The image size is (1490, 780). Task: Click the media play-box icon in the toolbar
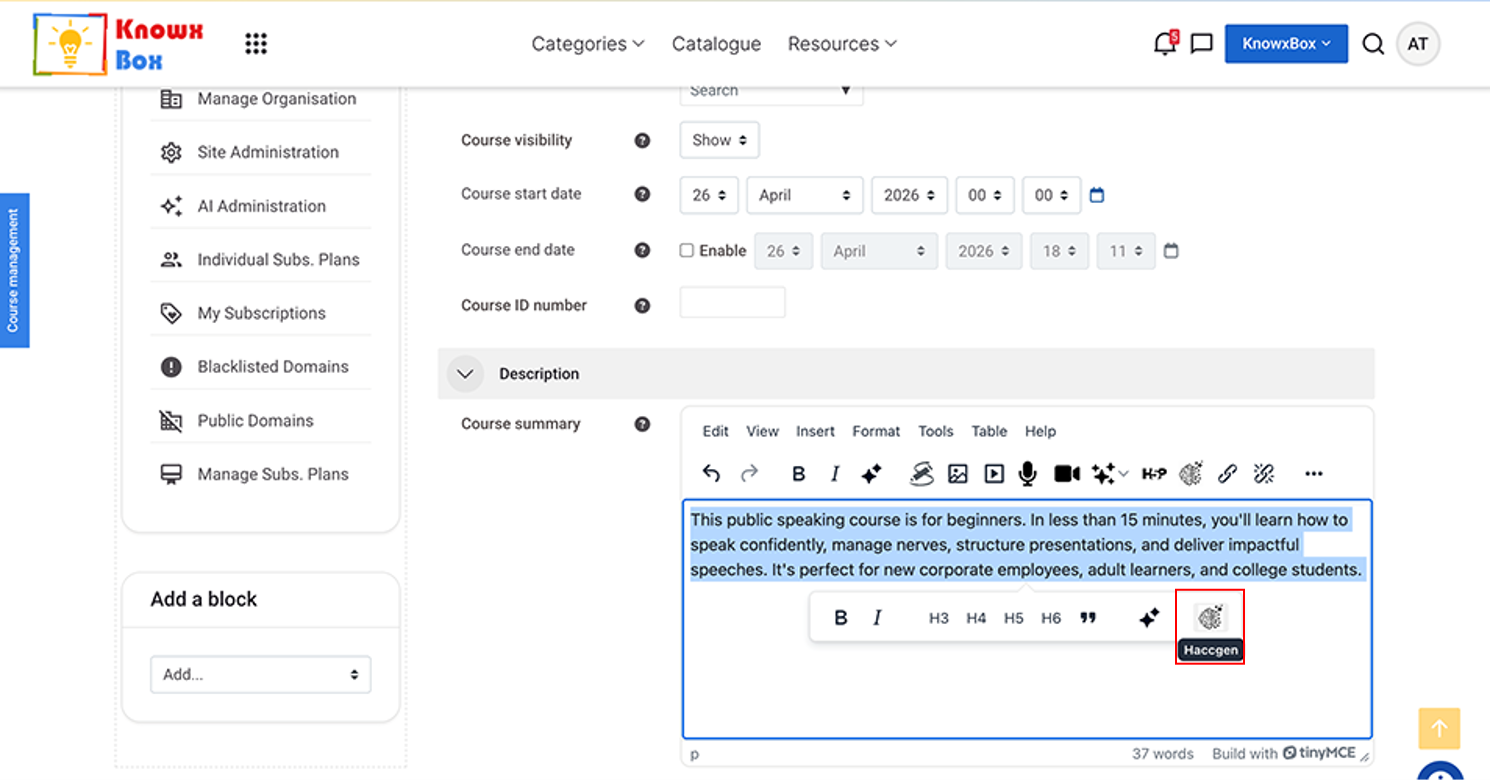click(994, 474)
